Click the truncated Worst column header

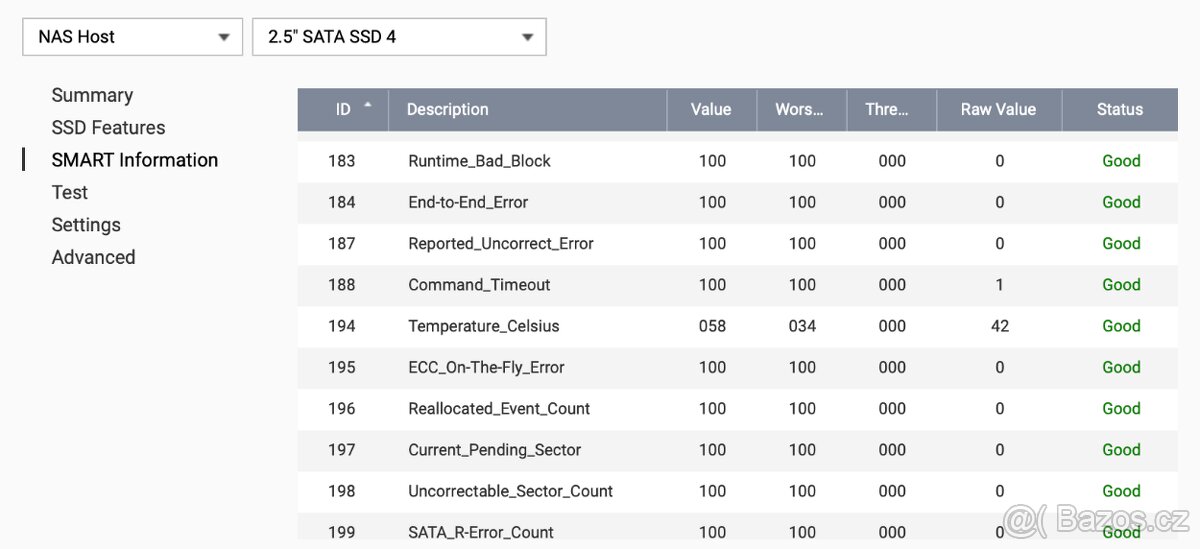[x=799, y=110]
